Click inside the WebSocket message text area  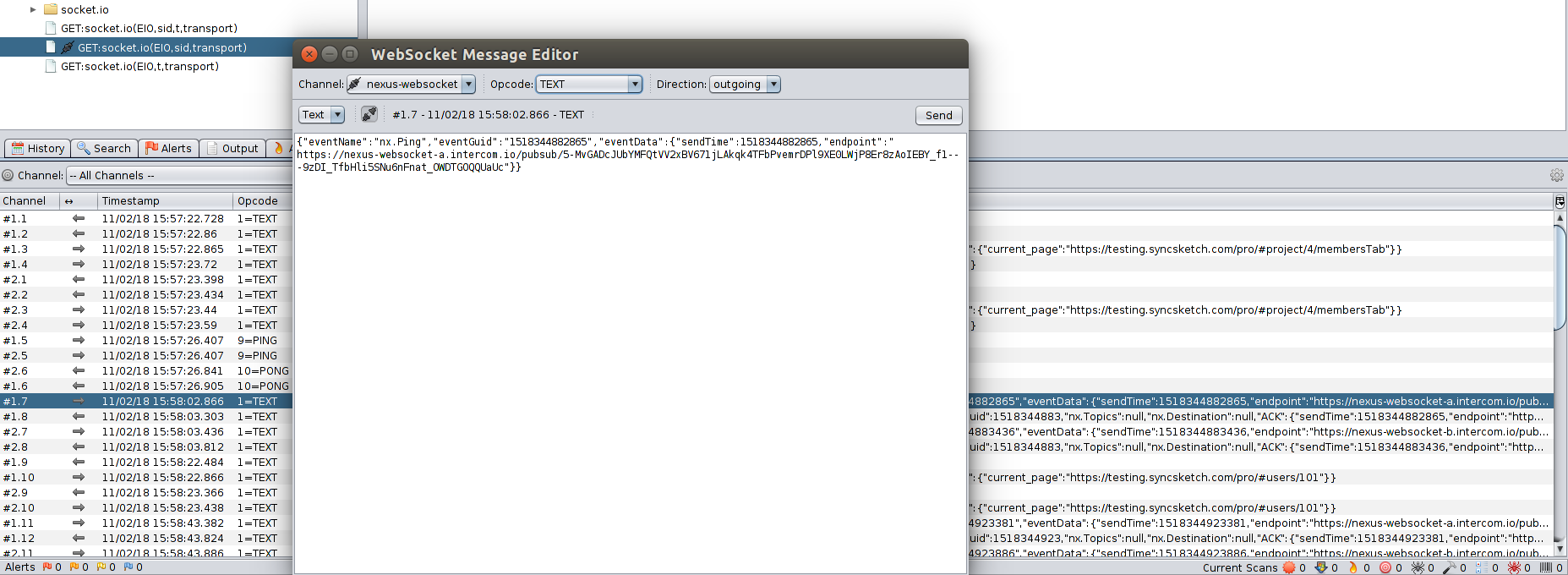point(630,353)
